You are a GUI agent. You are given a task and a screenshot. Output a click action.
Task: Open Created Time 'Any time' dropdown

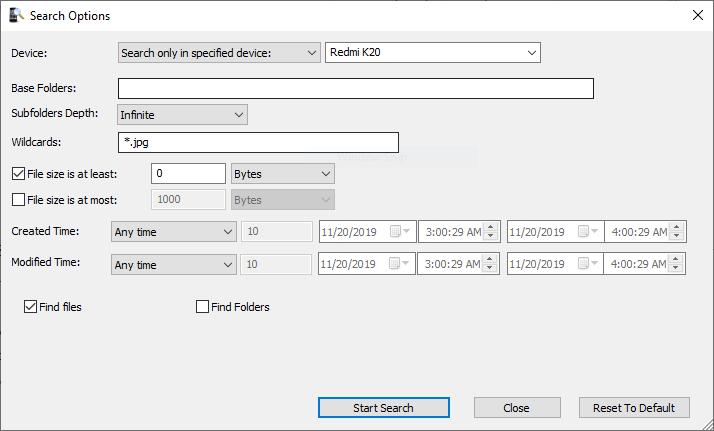tap(173, 232)
